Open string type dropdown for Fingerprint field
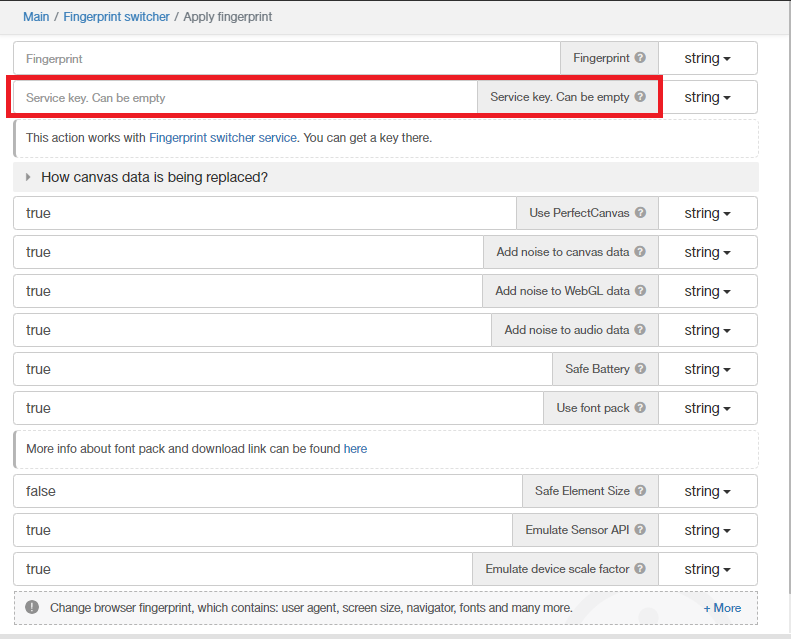This screenshot has width=791, height=639. click(707, 58)
